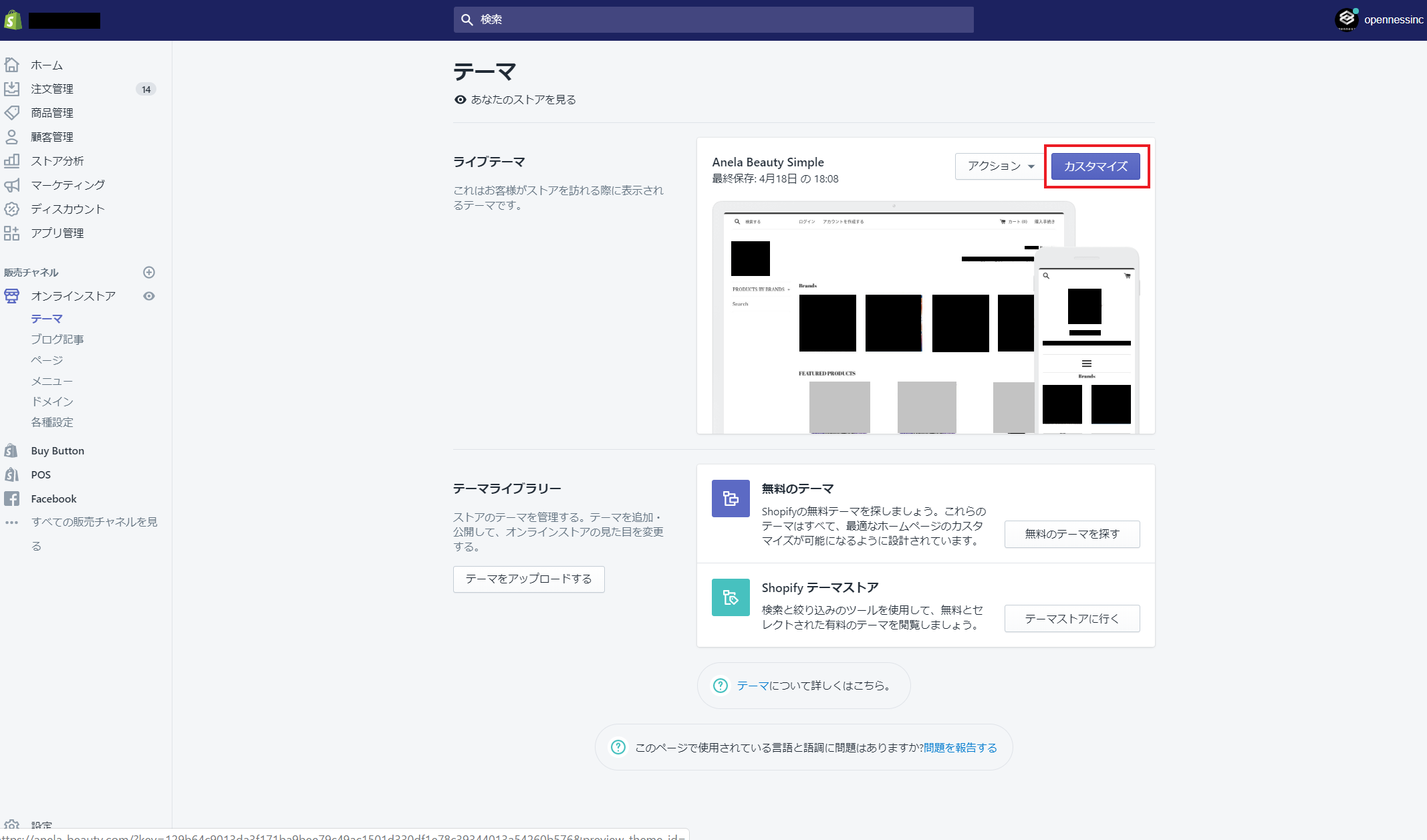
Task: View online store via sidebar eye icon
Action: 149,296
